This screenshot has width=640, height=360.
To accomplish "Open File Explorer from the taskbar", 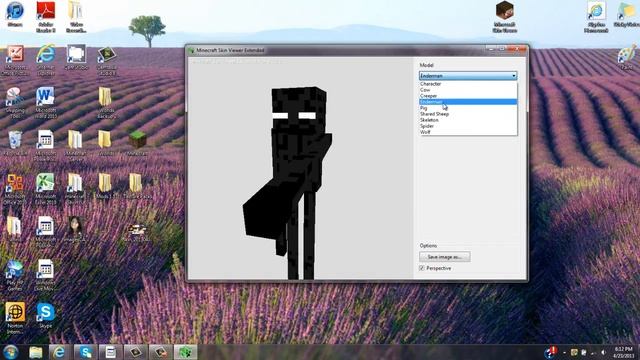I will tap(36, 352).
